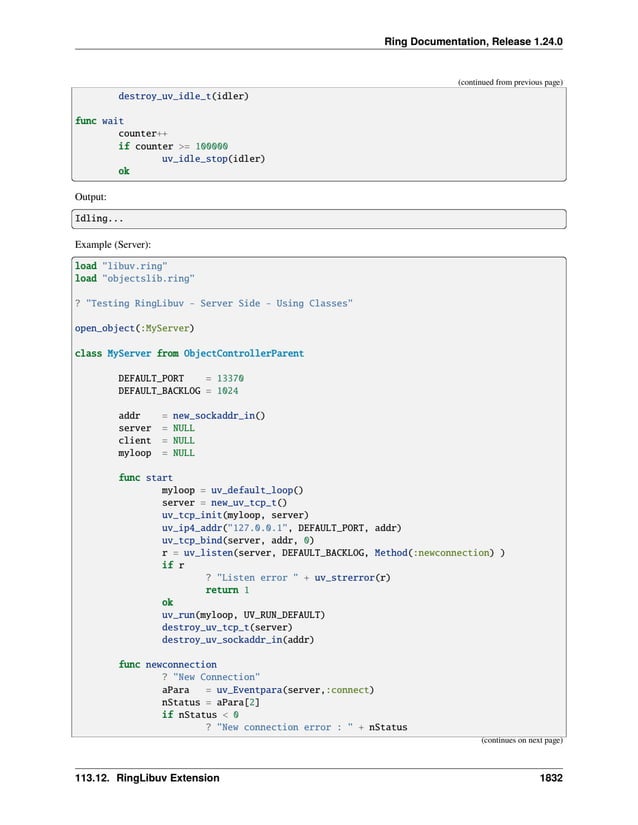This screenshot has height=825, width=638.
Task: Click the "Listen error" uv_strerror(r) line
Action: click(x=298, y=578)
